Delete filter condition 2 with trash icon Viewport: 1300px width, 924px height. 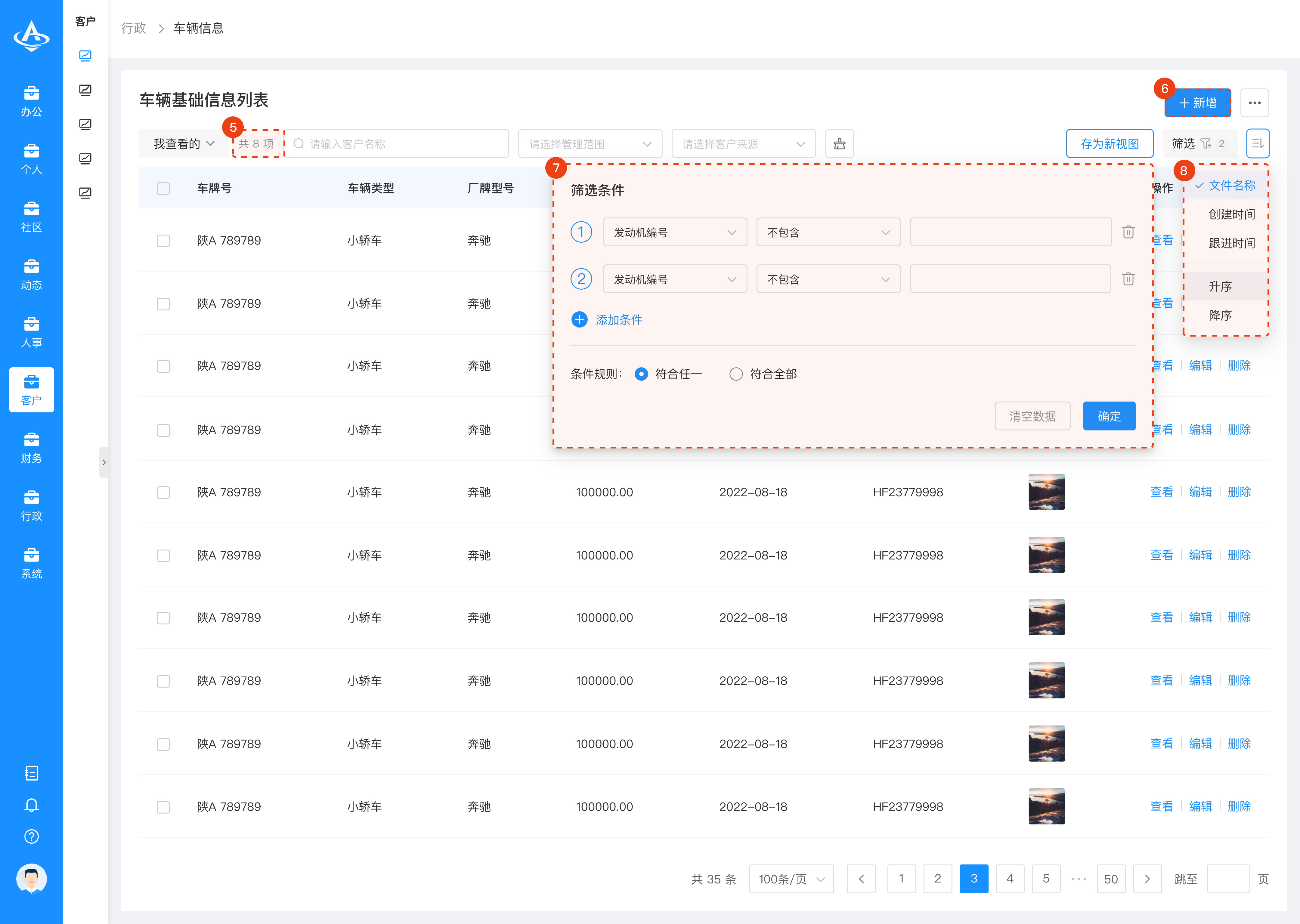click(1128, 279)
